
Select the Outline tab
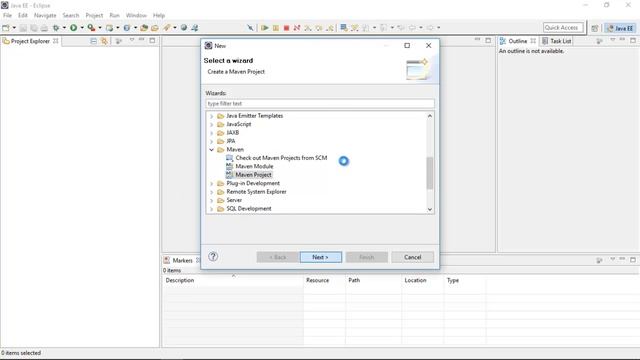[518, 41]
